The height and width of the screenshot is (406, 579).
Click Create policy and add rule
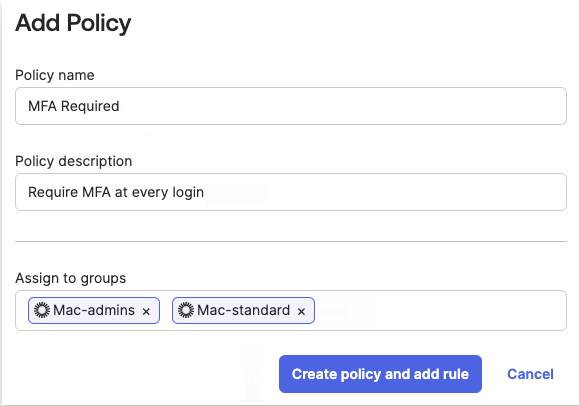click(380, 374)
